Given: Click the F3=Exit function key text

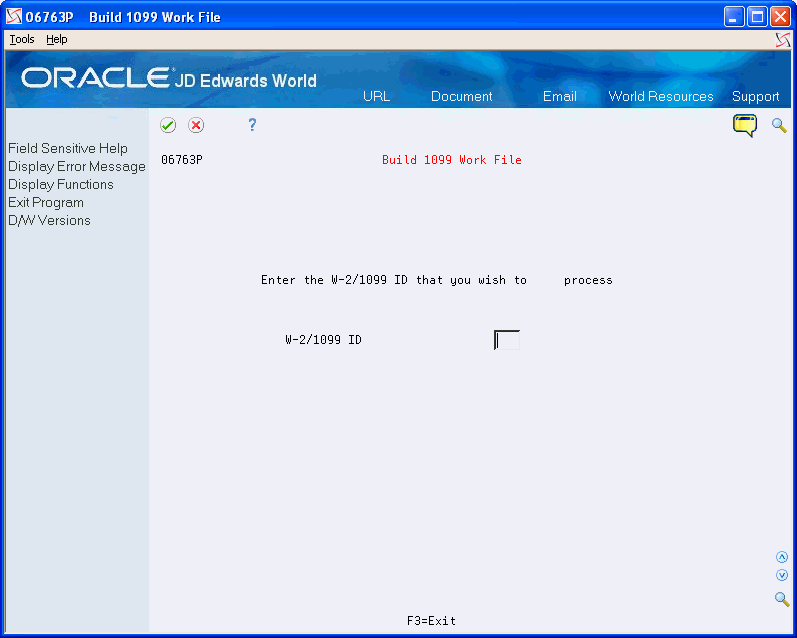Looking at the screenshot, I should click(x=431, y=621).
